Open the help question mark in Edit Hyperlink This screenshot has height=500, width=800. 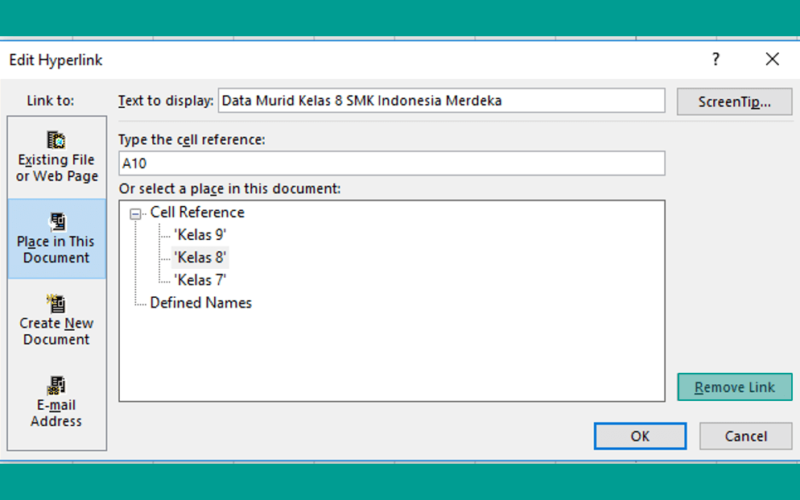click(x=716, y=60)
